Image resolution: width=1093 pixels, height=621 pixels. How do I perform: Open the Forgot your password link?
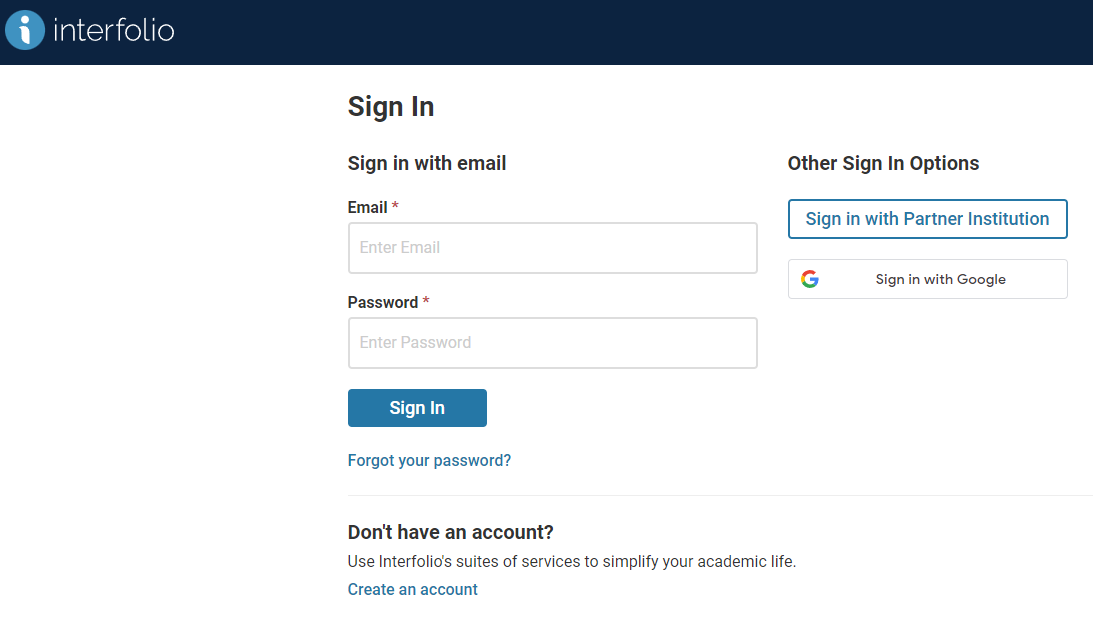point(429,461)
